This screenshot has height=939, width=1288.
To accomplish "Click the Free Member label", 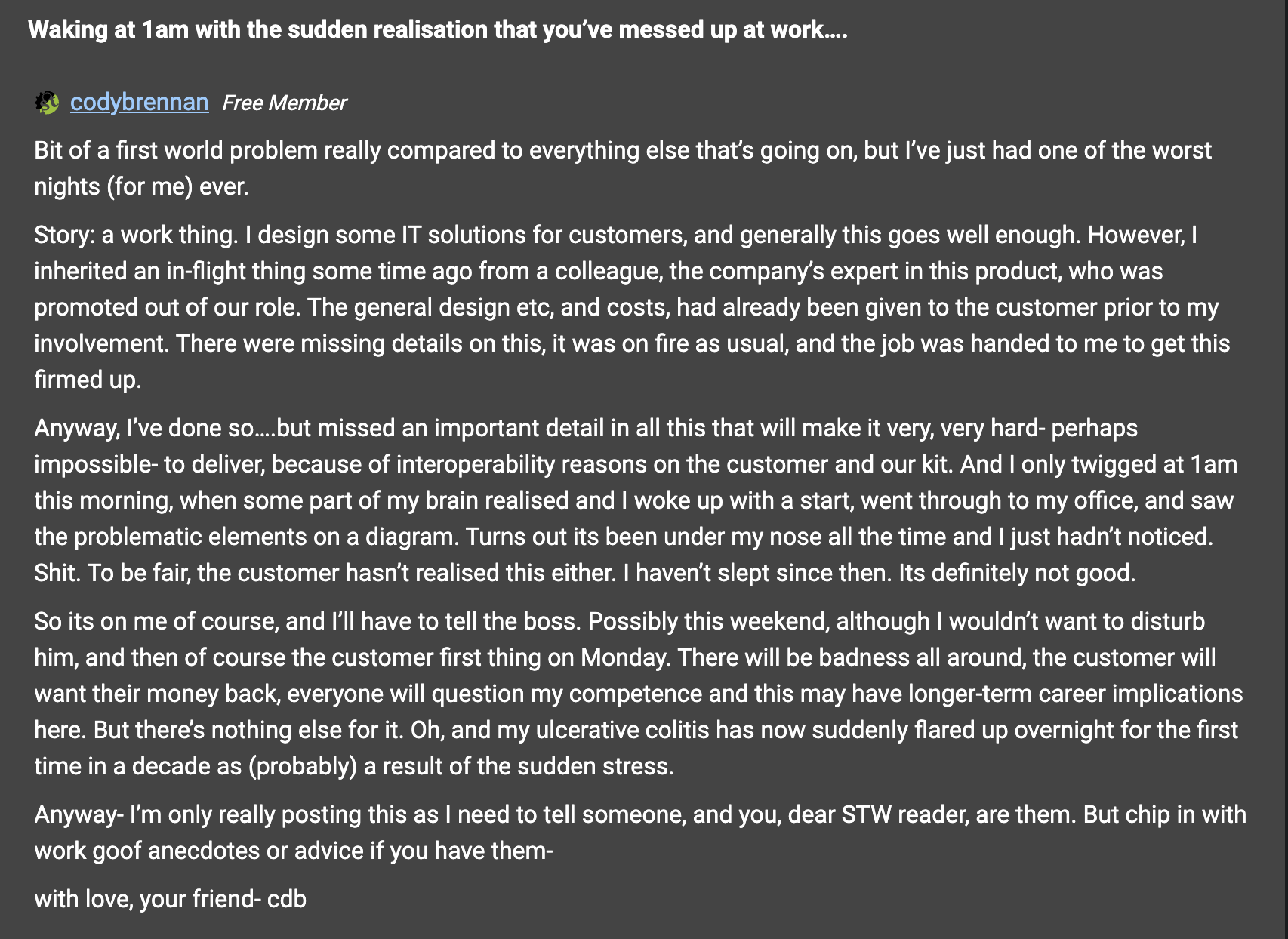I will click(x=284, y=103).
